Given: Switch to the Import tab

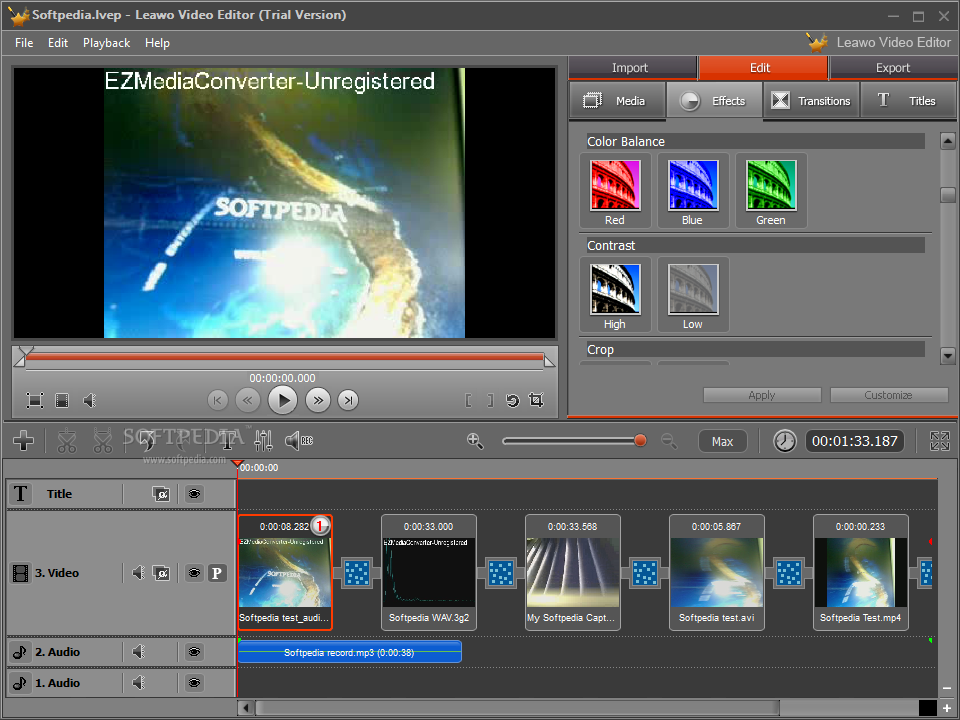Looking at the screenshot, I should 630,68.
